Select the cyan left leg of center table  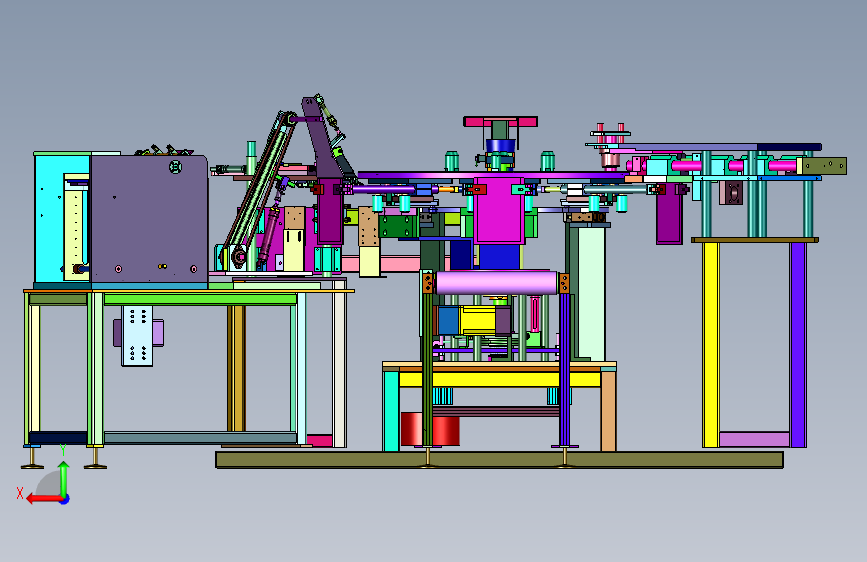391,410
